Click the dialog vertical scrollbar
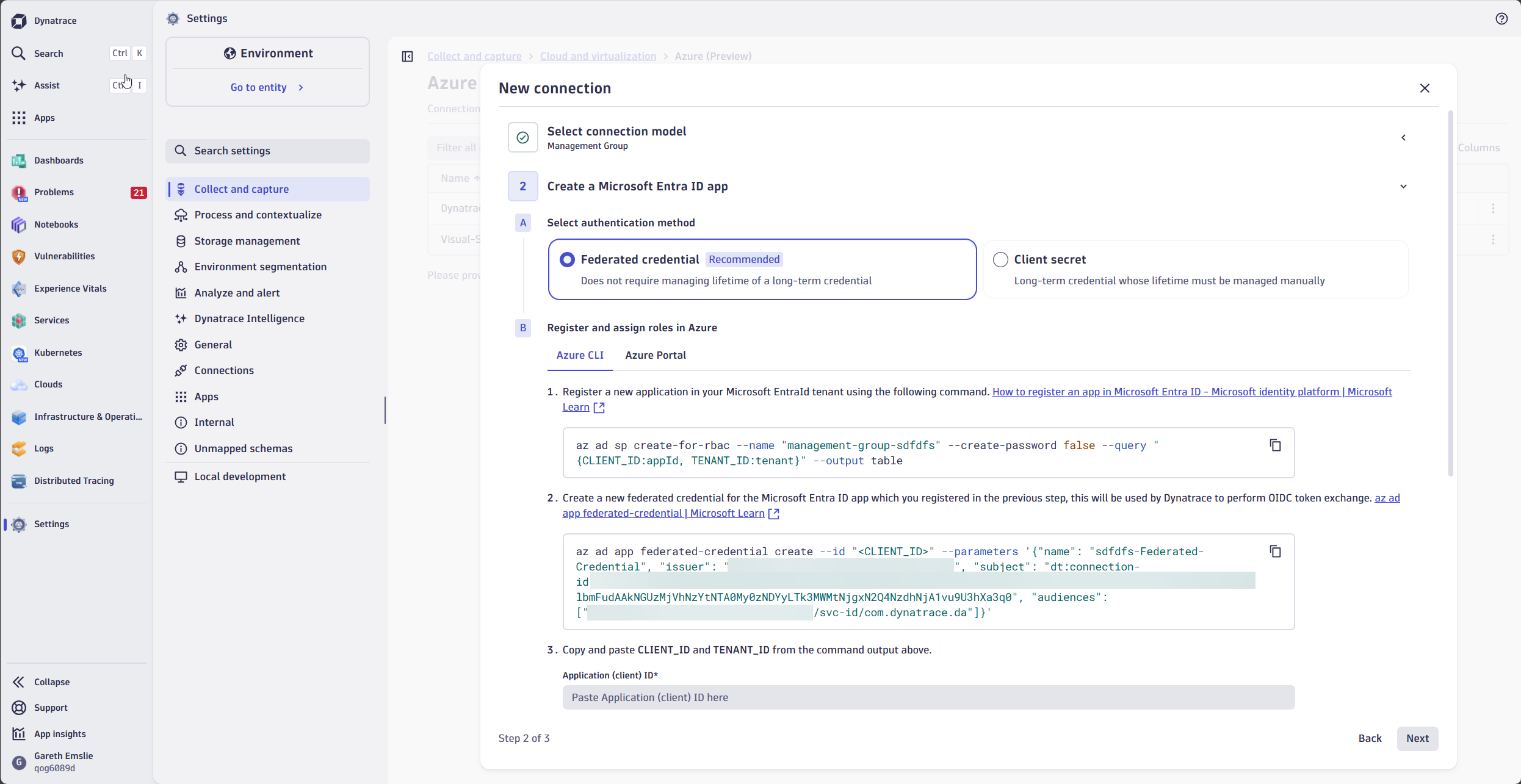1521x784 pixels. pyautogui.click(x=1450, y=293)
